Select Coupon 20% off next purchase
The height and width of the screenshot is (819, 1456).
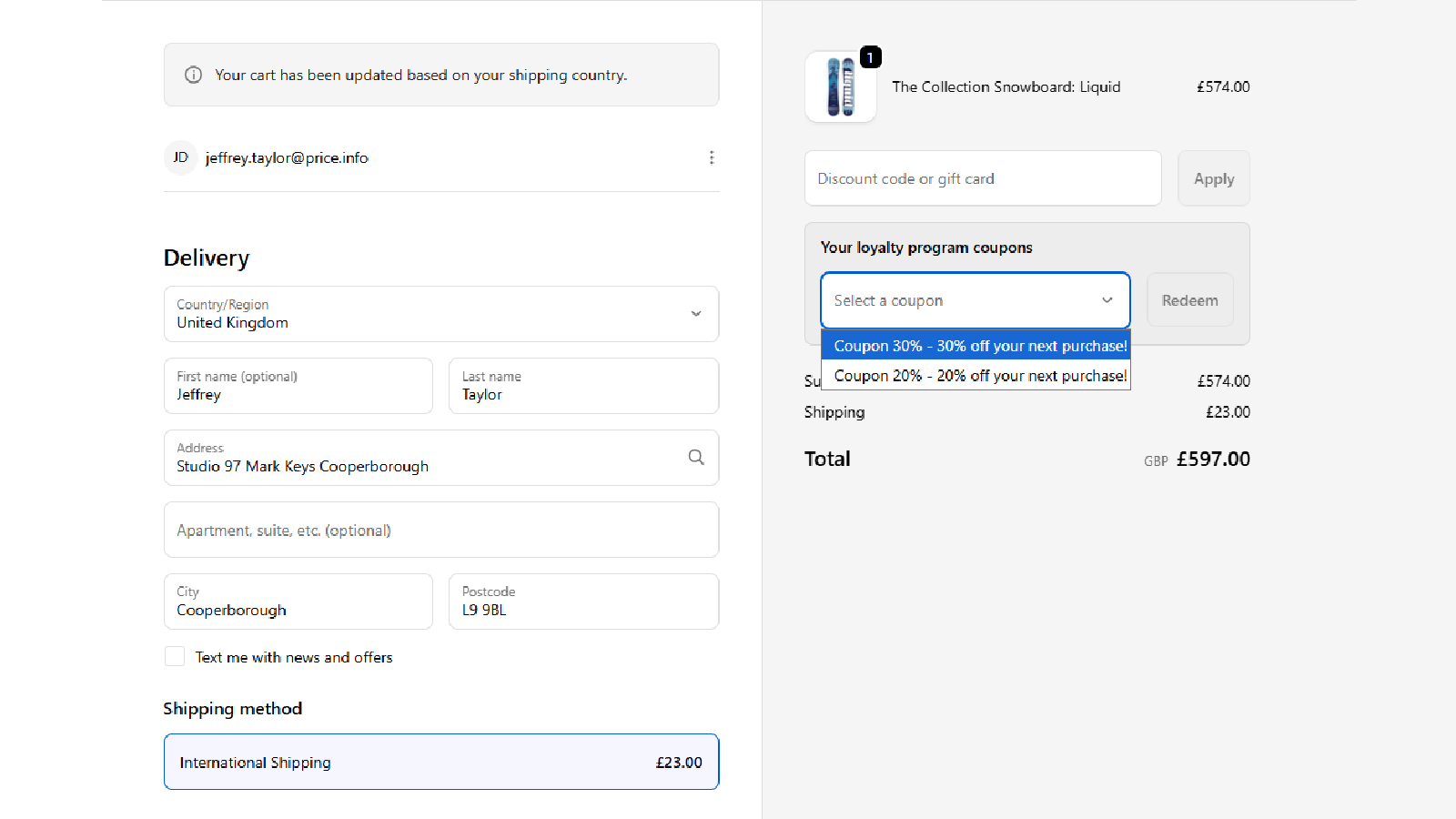click(x=976, y=376)
